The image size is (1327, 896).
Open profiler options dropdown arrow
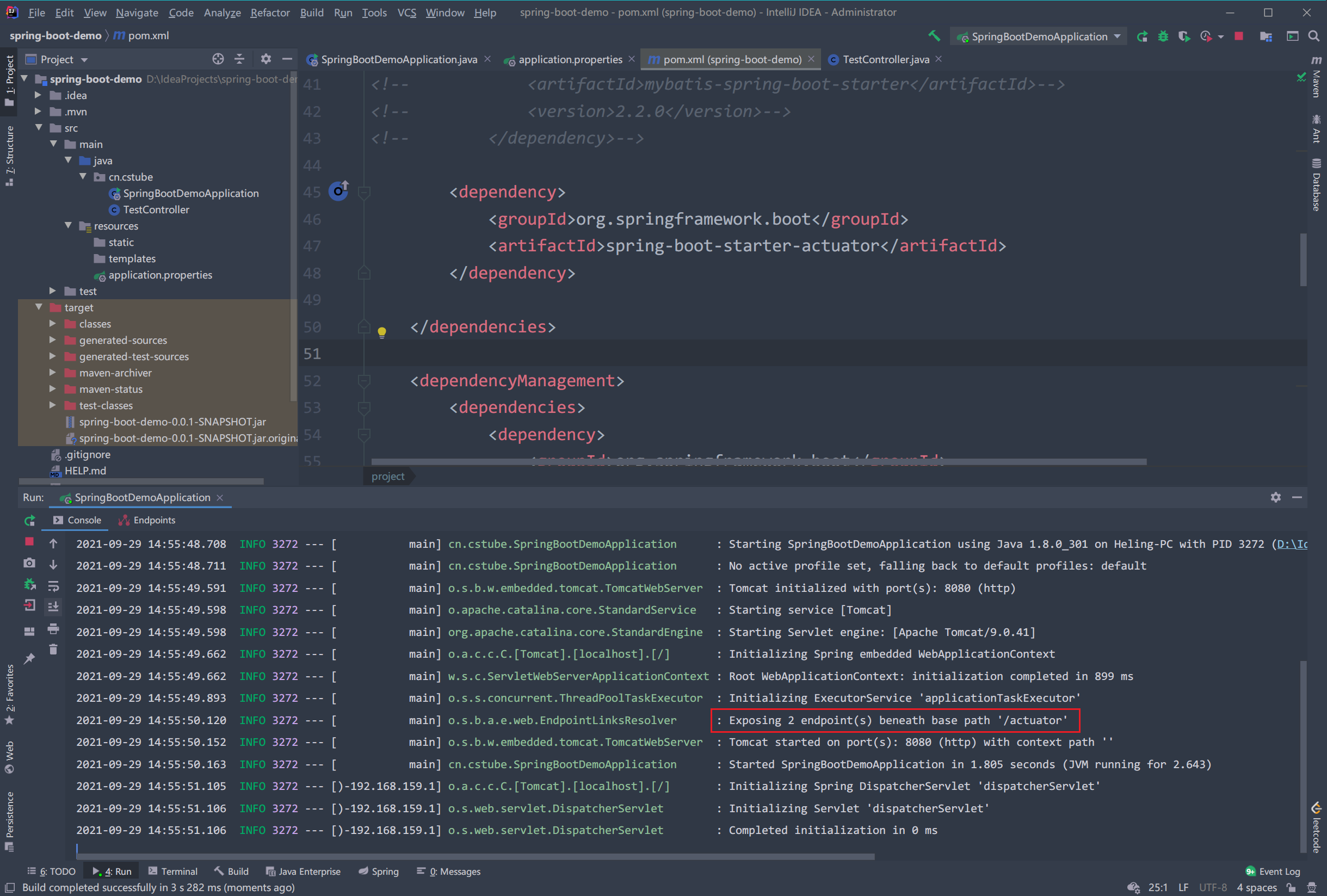click(x=1221, y=37)
